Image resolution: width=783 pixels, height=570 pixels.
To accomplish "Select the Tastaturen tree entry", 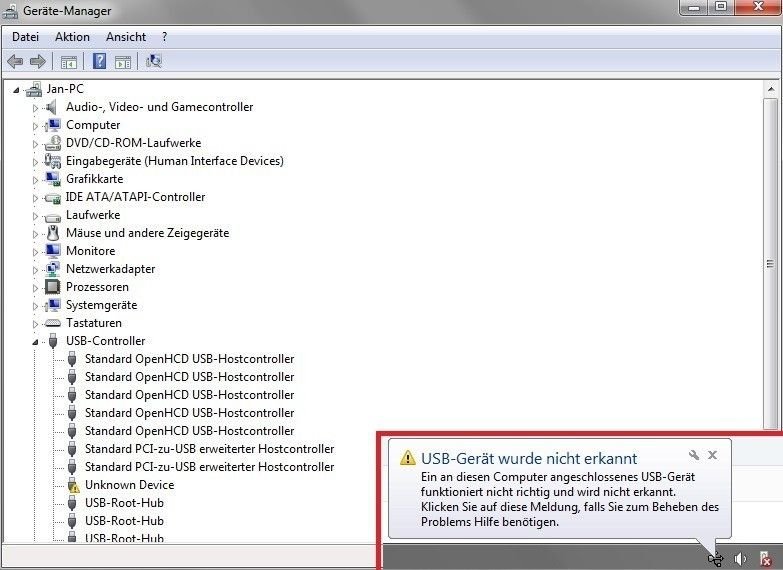I will (94, 323).
